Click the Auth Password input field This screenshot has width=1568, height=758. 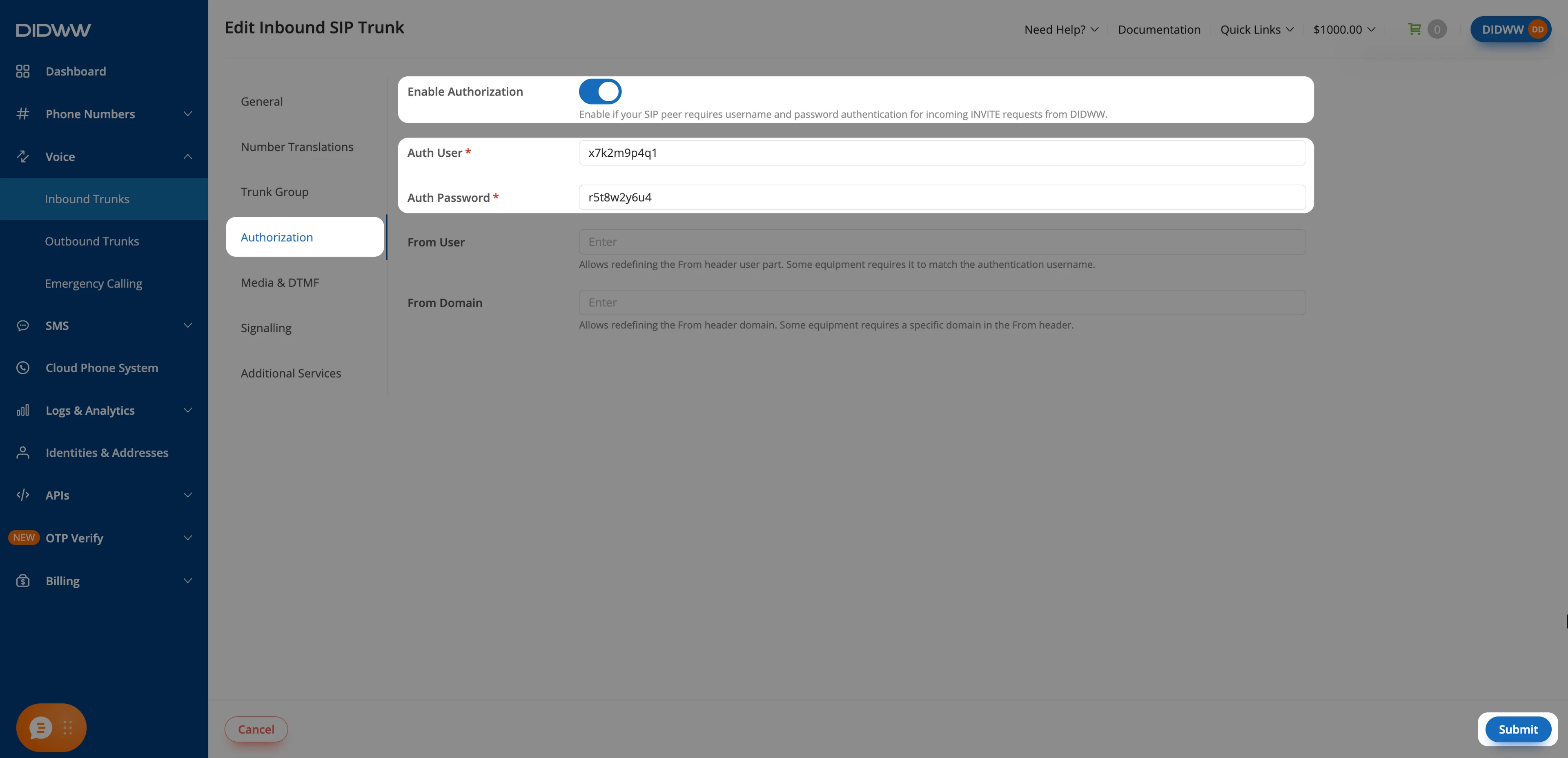(942, 197)
